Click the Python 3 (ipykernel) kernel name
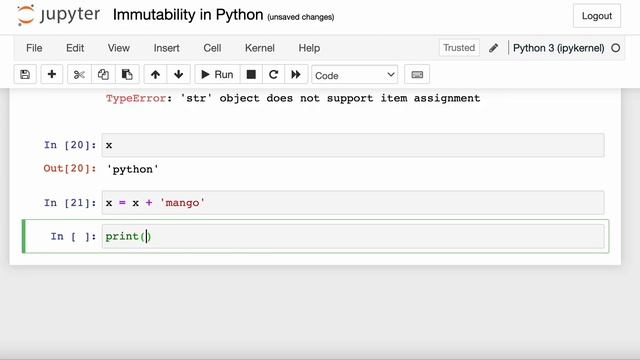Image resolution: width=640 pixels, height=360 pixels. coord(558,48)
